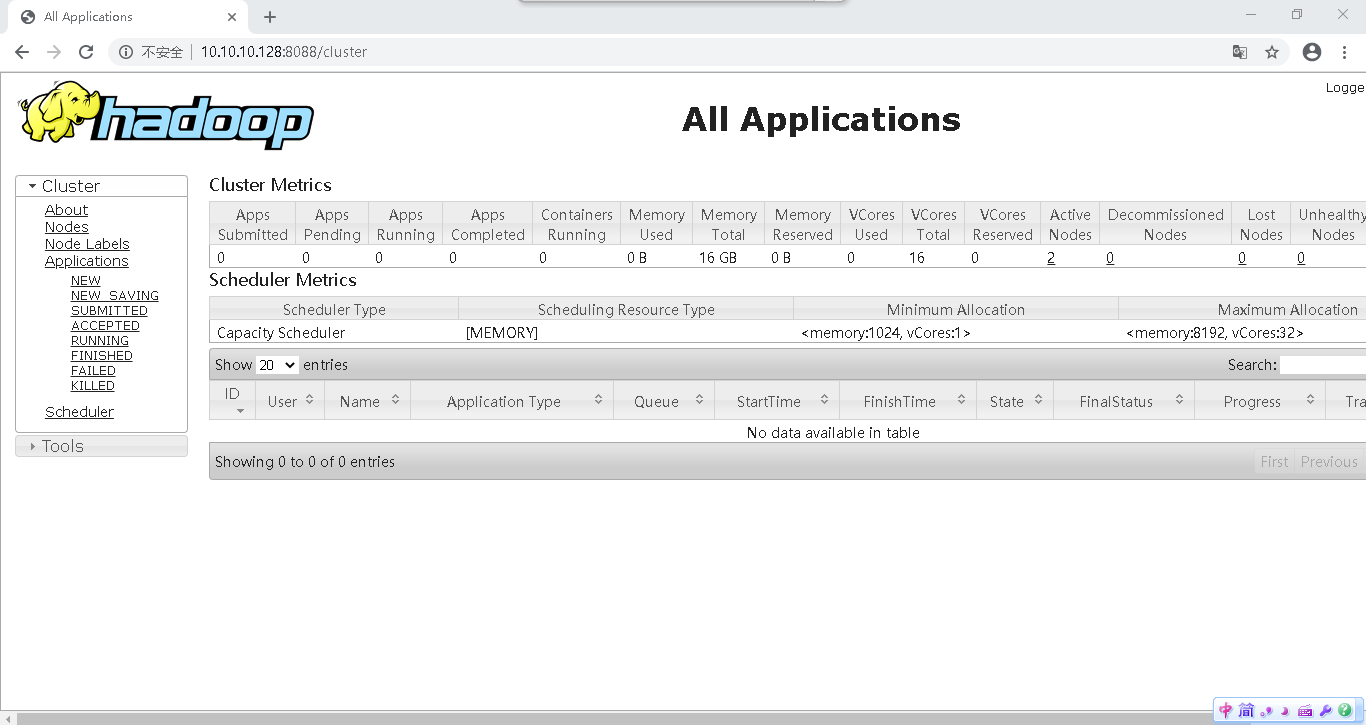Screen dimensions: 1366x725
Task: Open the Show entries count dropdown
Action: coord(277,365)
